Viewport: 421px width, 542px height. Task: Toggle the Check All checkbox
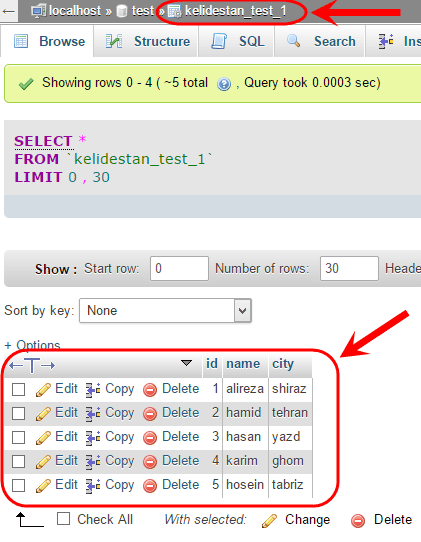(64, 519)
